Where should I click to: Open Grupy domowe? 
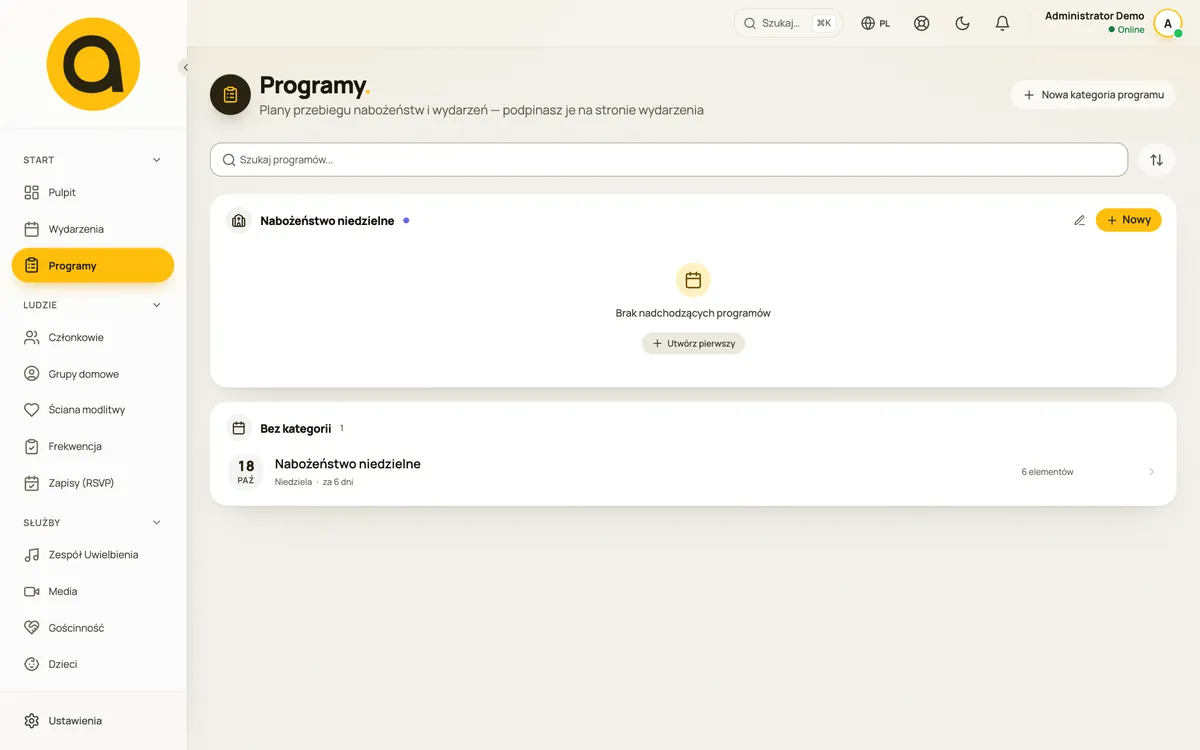(93, 374)
